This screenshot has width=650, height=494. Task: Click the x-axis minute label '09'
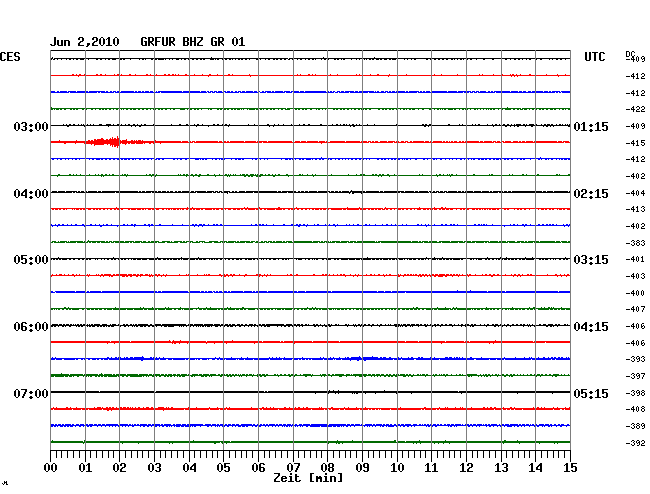point(362,468)
